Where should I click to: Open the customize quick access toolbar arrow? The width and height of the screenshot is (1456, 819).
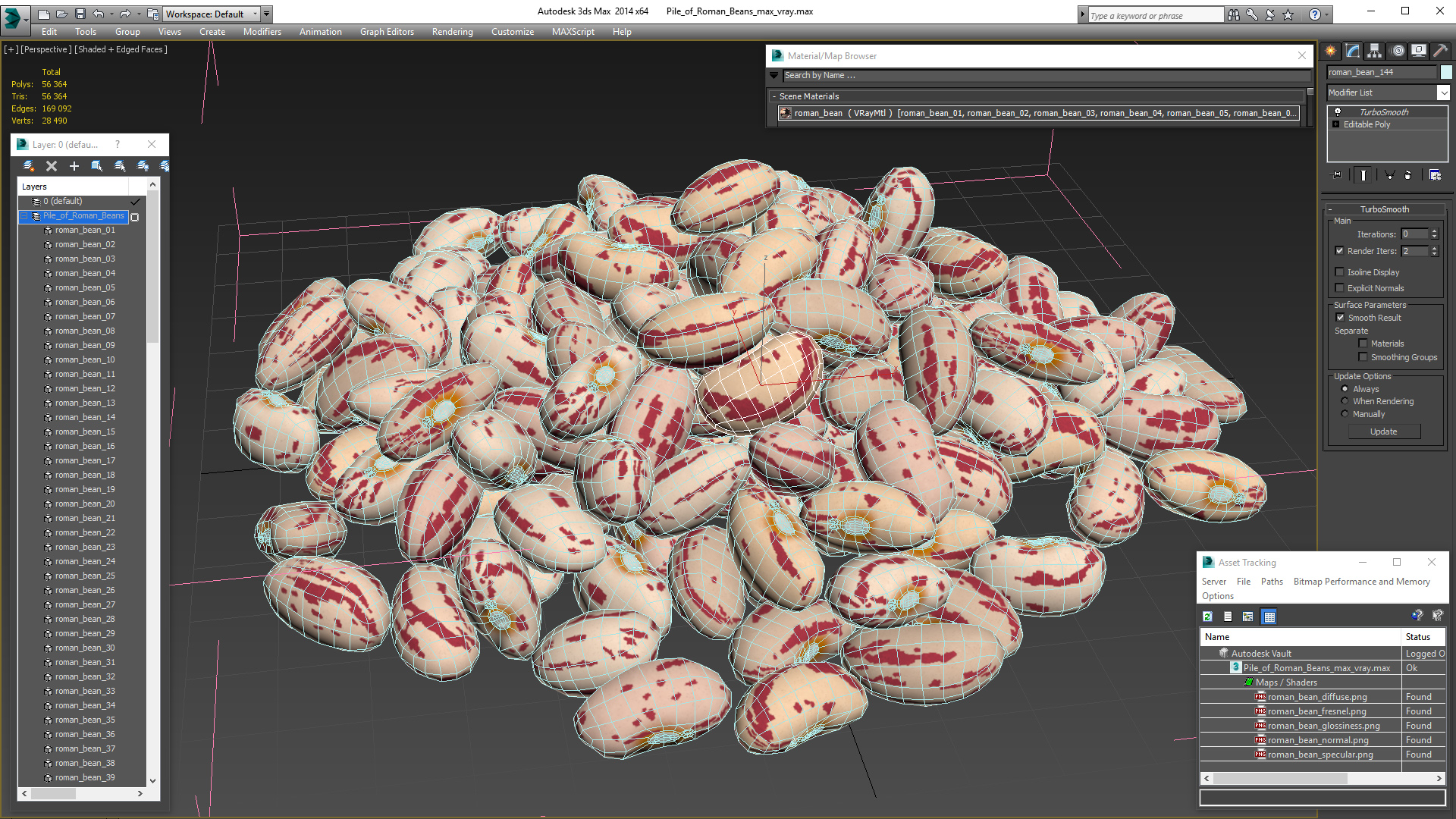[266, 14]
